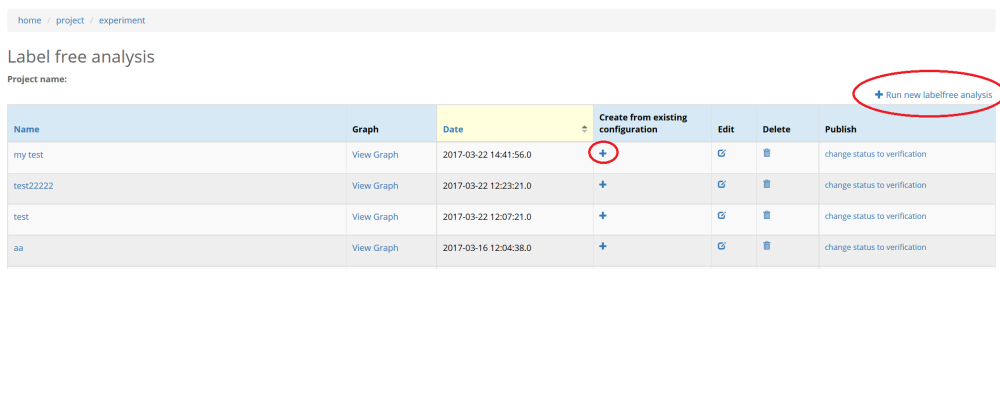Change test row status to verification
The image size is (1000, 413).
pyautogui.click(x=875, y=217)
